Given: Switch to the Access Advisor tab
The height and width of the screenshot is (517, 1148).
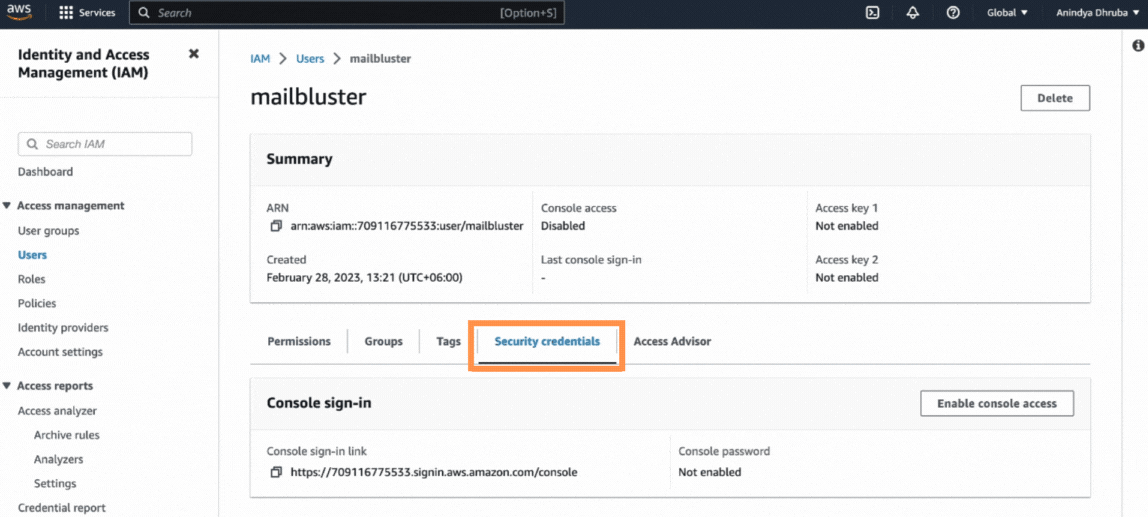Looking at the screenshot, I should tap(672, 341).
